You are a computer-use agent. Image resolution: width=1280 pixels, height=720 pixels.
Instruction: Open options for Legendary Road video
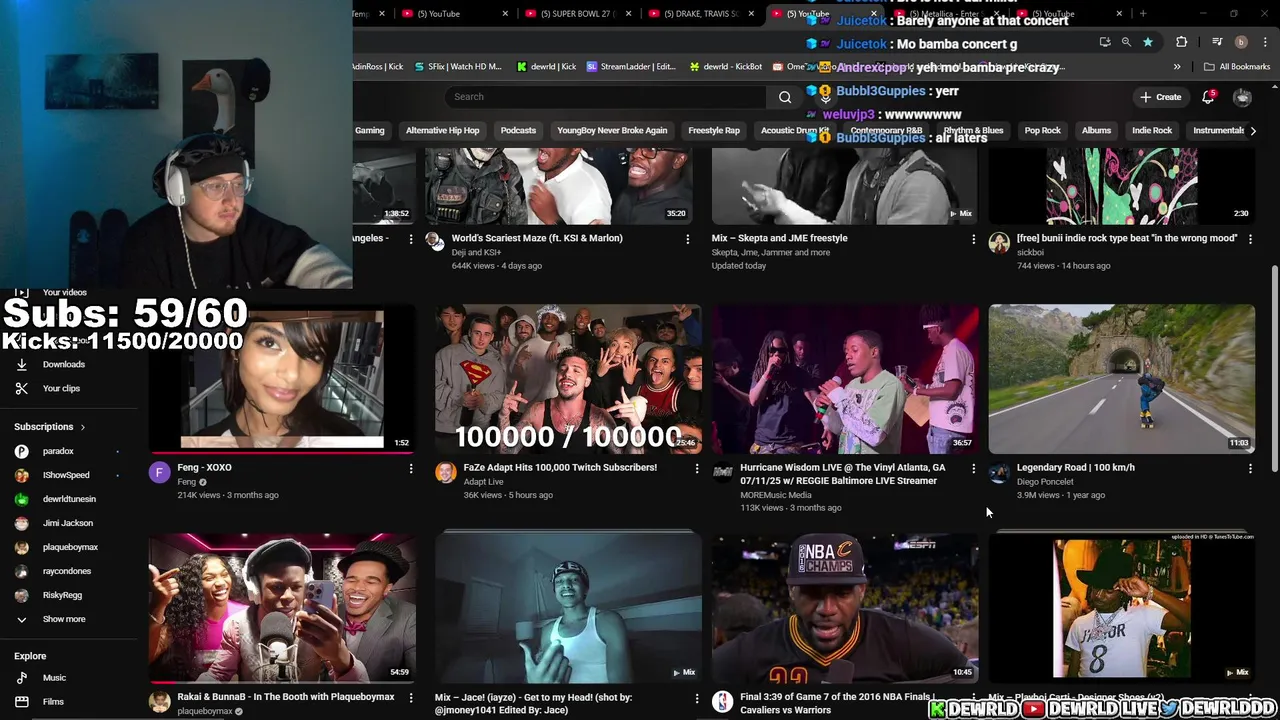point(1250,468)
